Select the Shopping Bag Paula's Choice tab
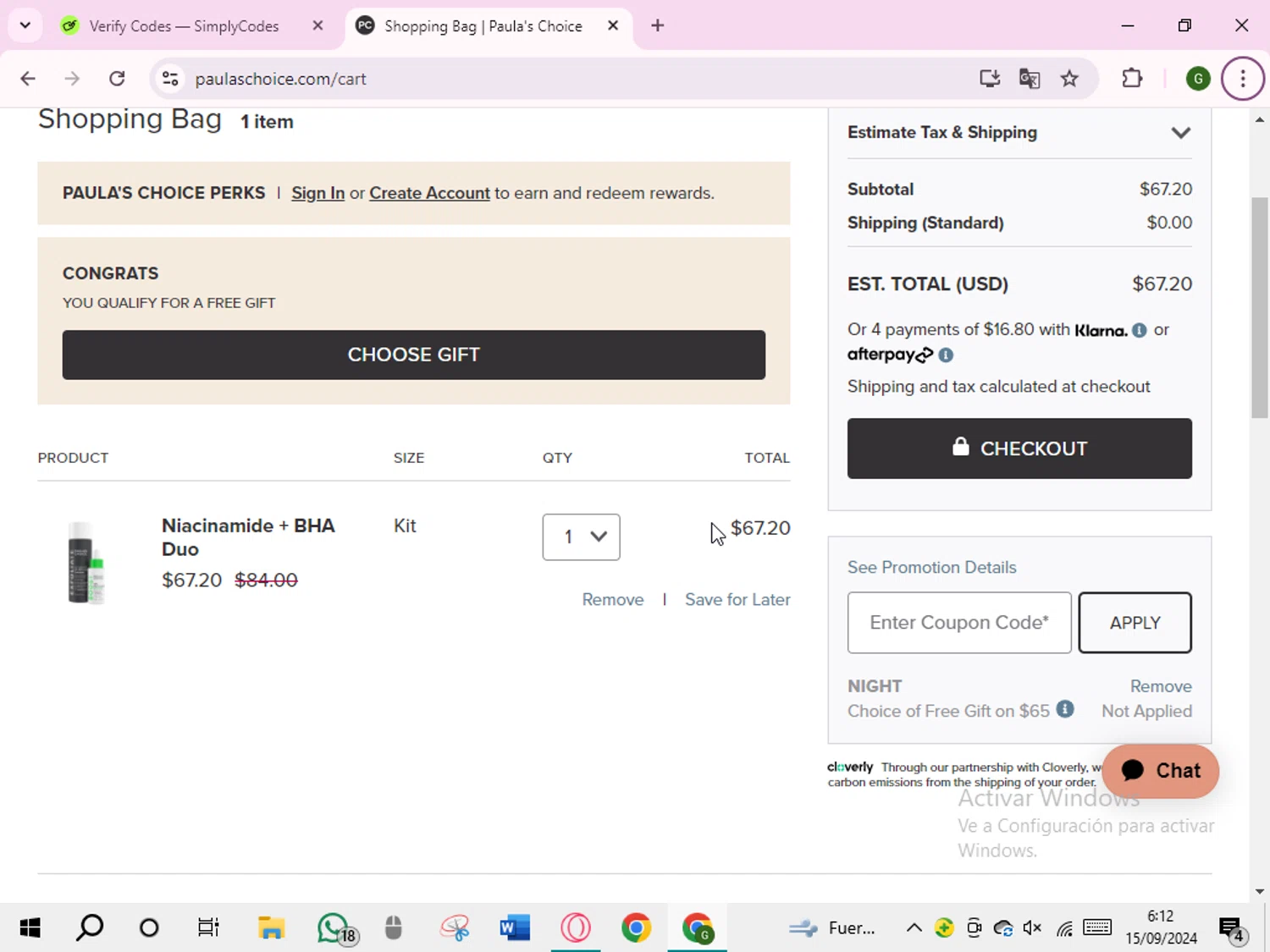 click(x=483, y=26)
